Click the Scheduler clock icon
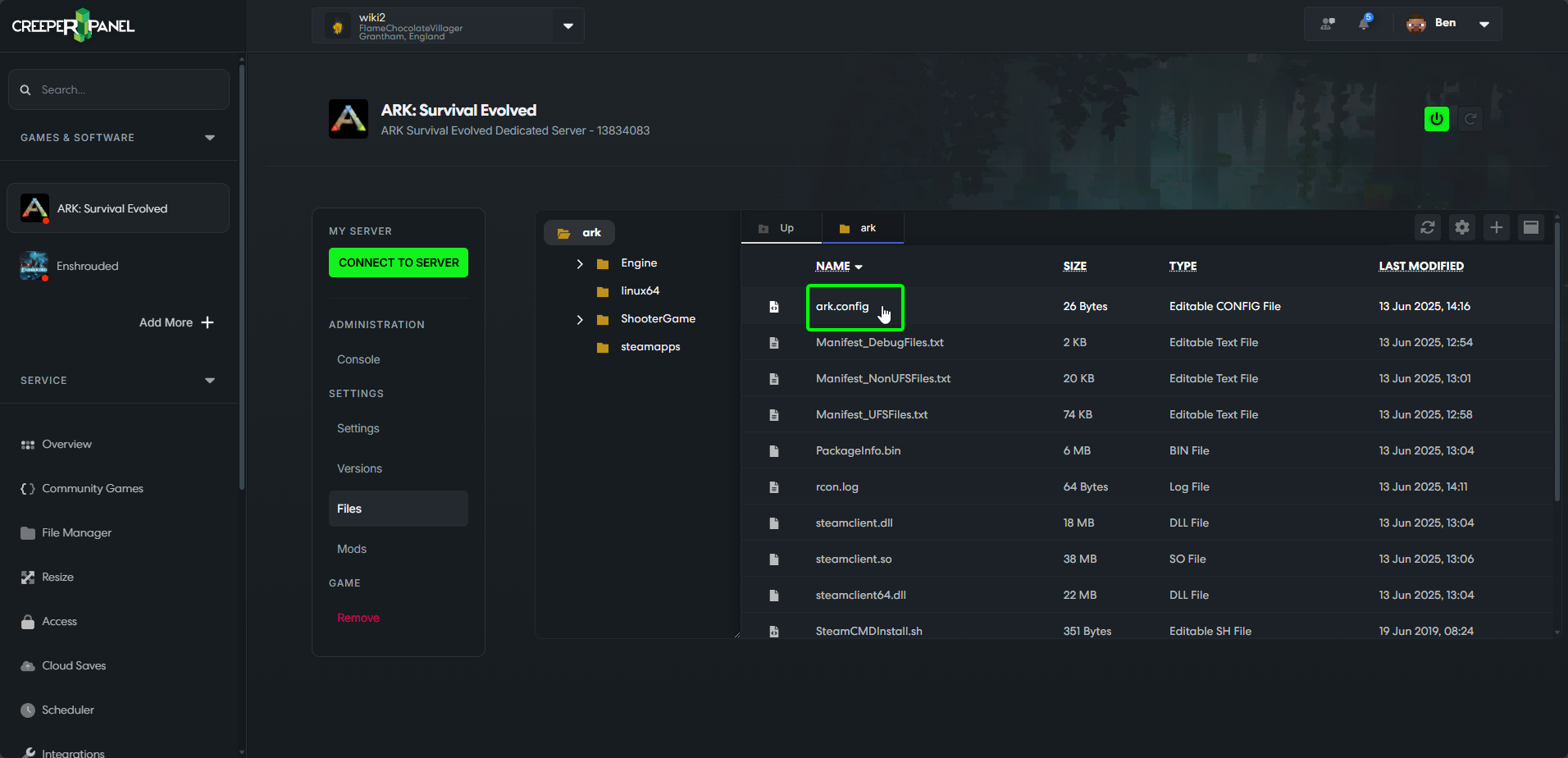 [28, 710]
